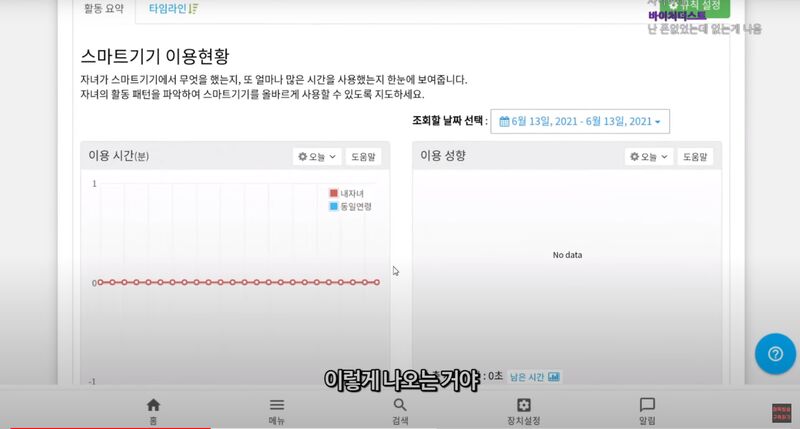Screen dimensions: 800x429
Task: Switch to the 활동 요약 tab
Action: click(x=103, y=8)
